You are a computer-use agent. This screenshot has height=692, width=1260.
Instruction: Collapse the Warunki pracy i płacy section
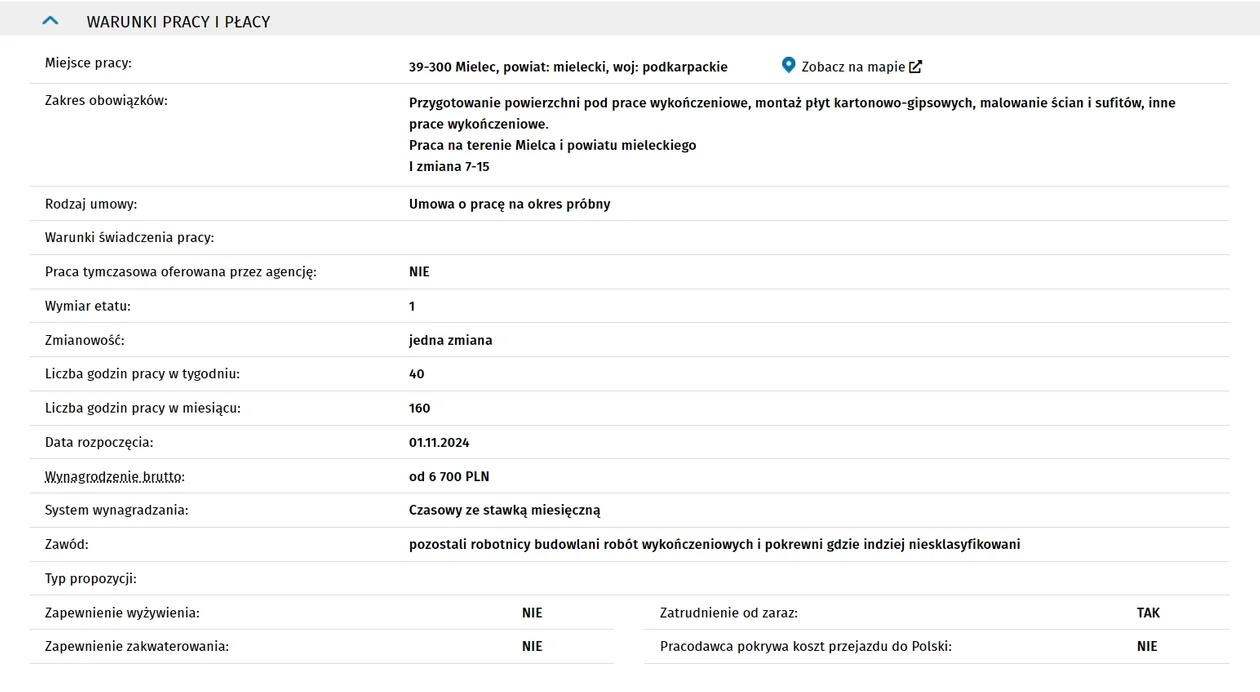50,21
